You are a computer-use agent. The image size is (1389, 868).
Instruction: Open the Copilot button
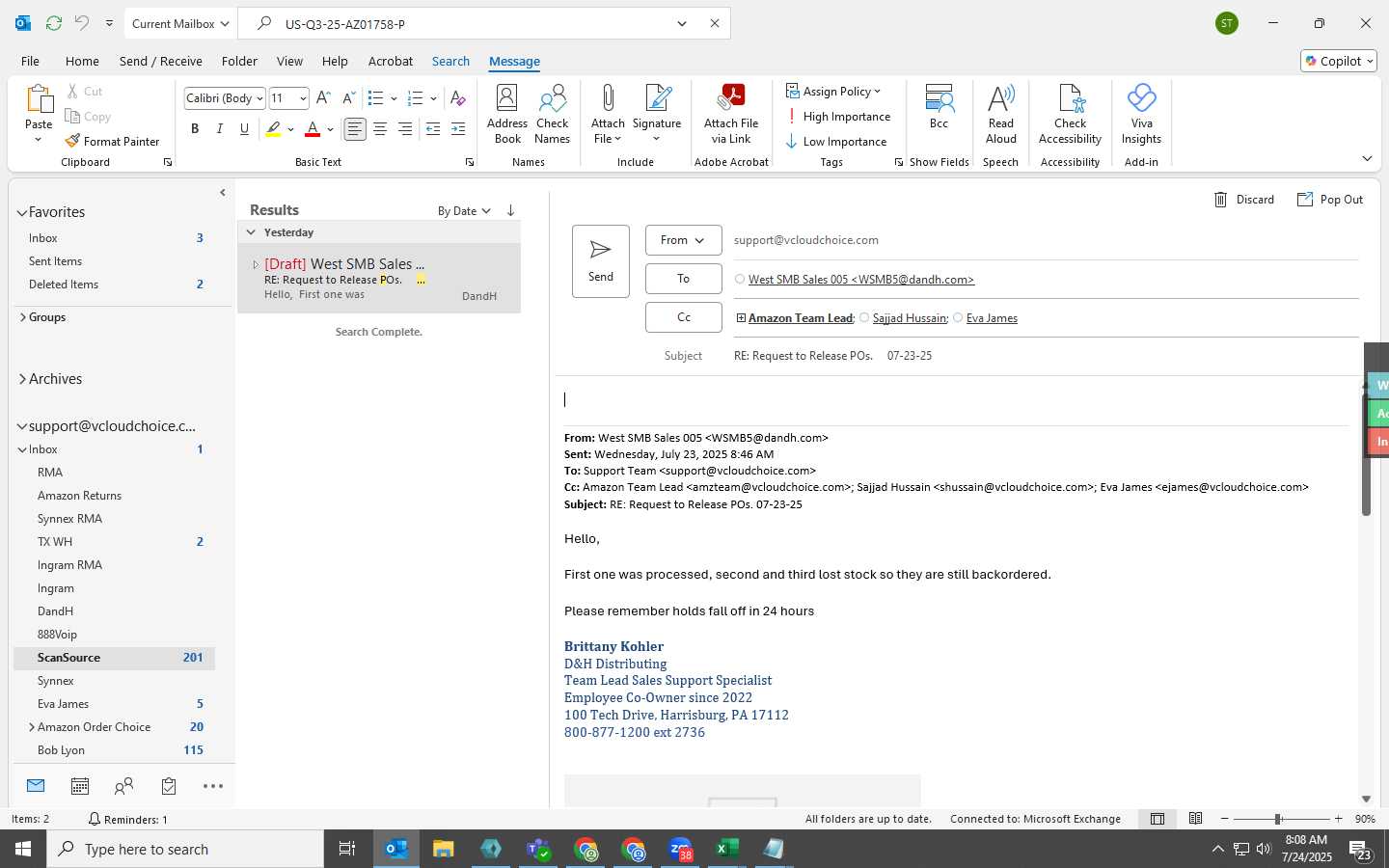click(1339, 61)
